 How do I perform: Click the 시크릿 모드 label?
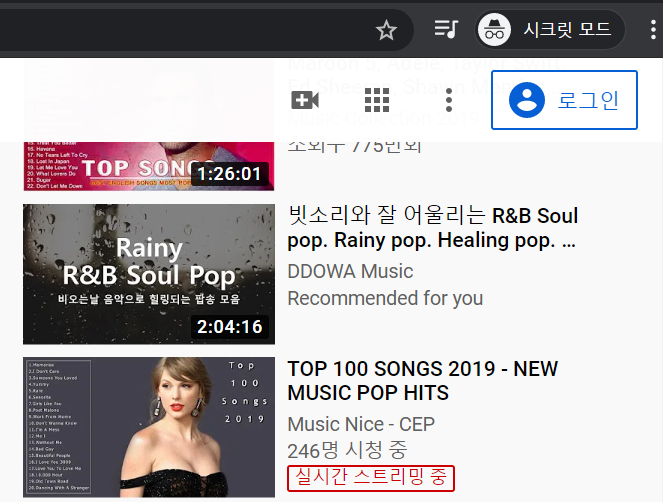coord(567,30)
